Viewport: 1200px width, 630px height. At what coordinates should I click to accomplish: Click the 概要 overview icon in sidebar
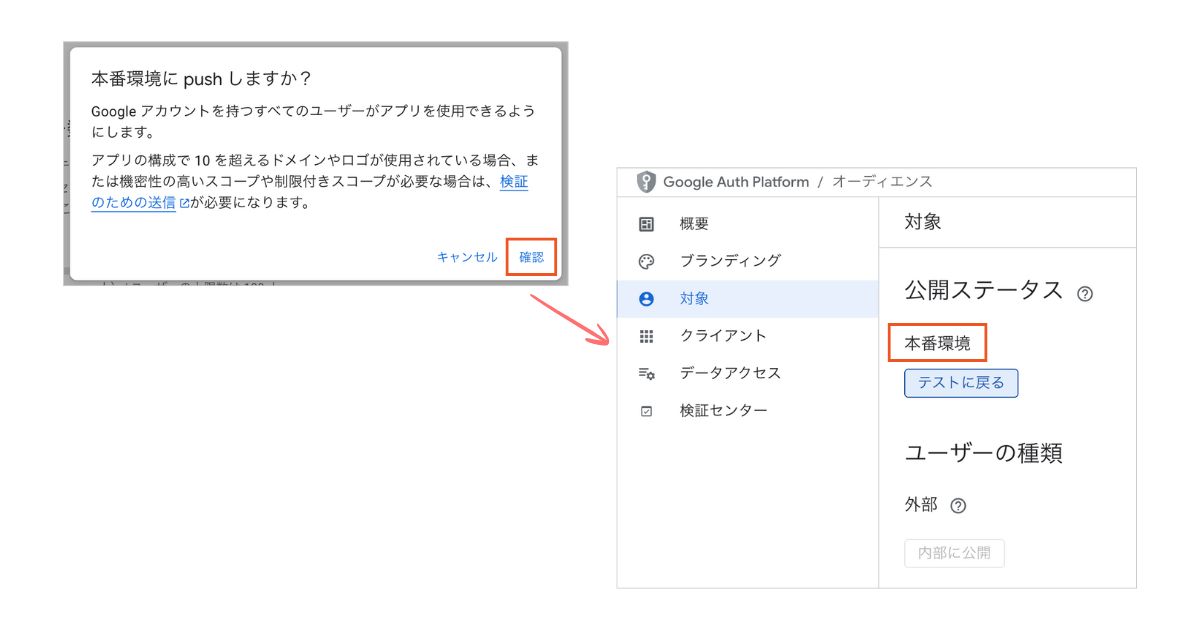646,224
